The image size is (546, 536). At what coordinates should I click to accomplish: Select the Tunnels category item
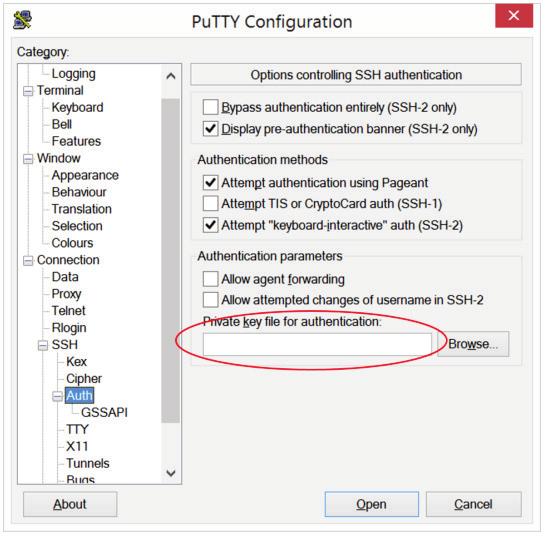88,463
